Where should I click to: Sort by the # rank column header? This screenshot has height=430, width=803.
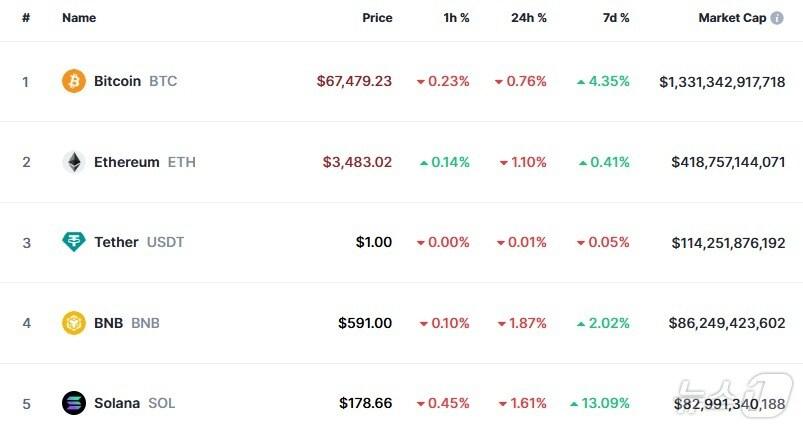(x=26, y=18)
